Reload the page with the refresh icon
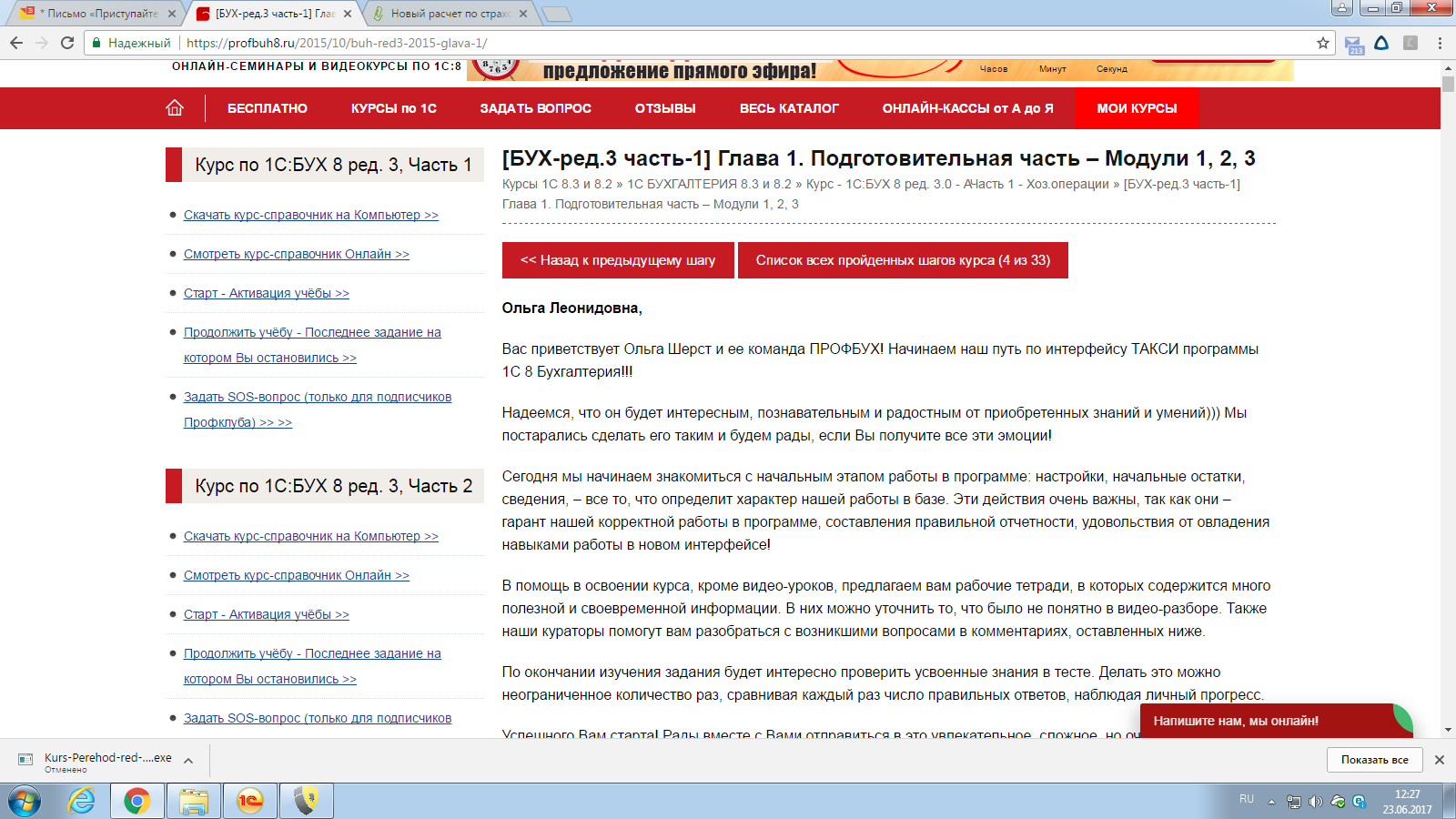The width and height of the screenshot is (1456, 819). (67, 43)
